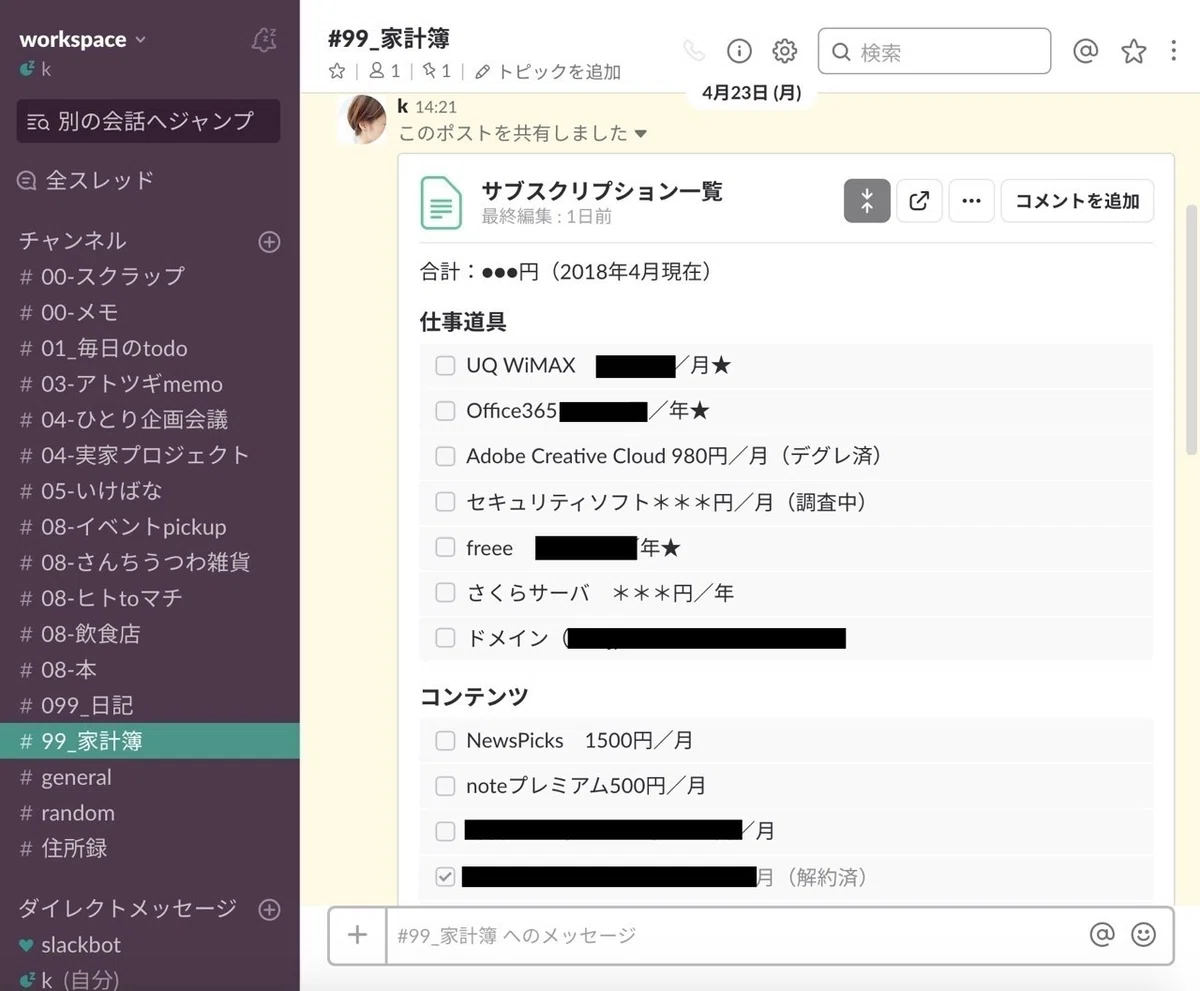Check the Office365 checkbox
This screenshot has height=991, width=1200.
click(x=445, y=411)
